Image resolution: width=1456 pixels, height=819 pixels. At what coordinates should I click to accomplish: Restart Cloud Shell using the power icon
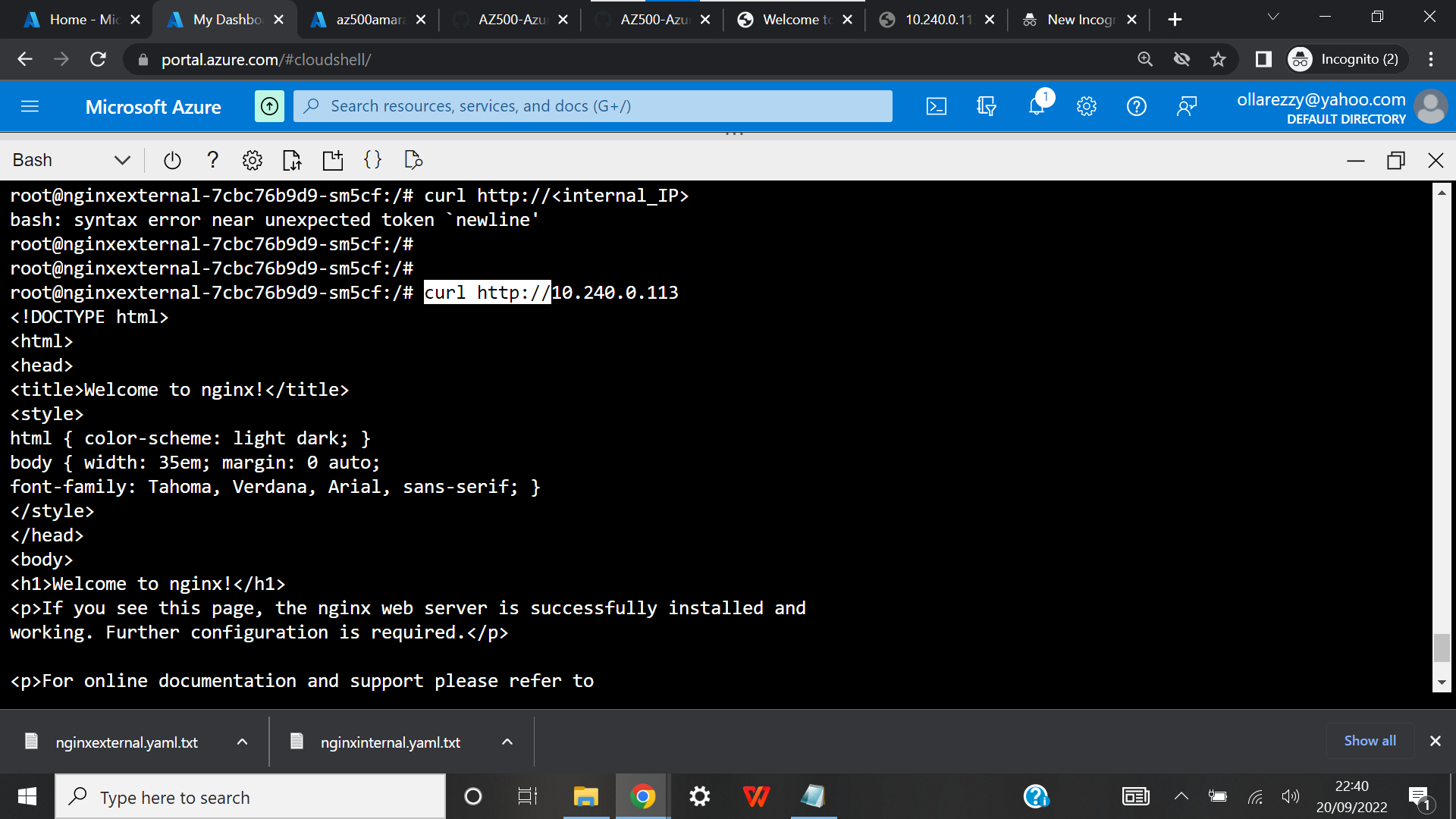point(171,160)
